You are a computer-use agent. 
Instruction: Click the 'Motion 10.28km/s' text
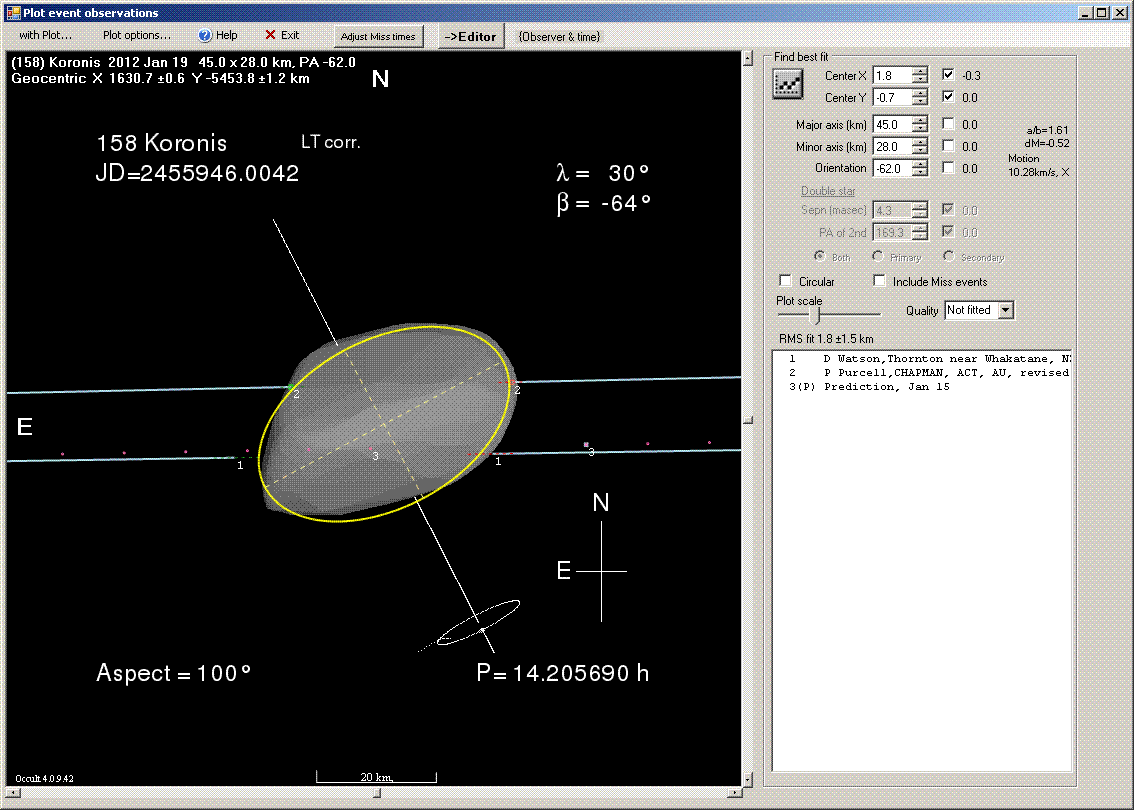(x=1039, y=165)
